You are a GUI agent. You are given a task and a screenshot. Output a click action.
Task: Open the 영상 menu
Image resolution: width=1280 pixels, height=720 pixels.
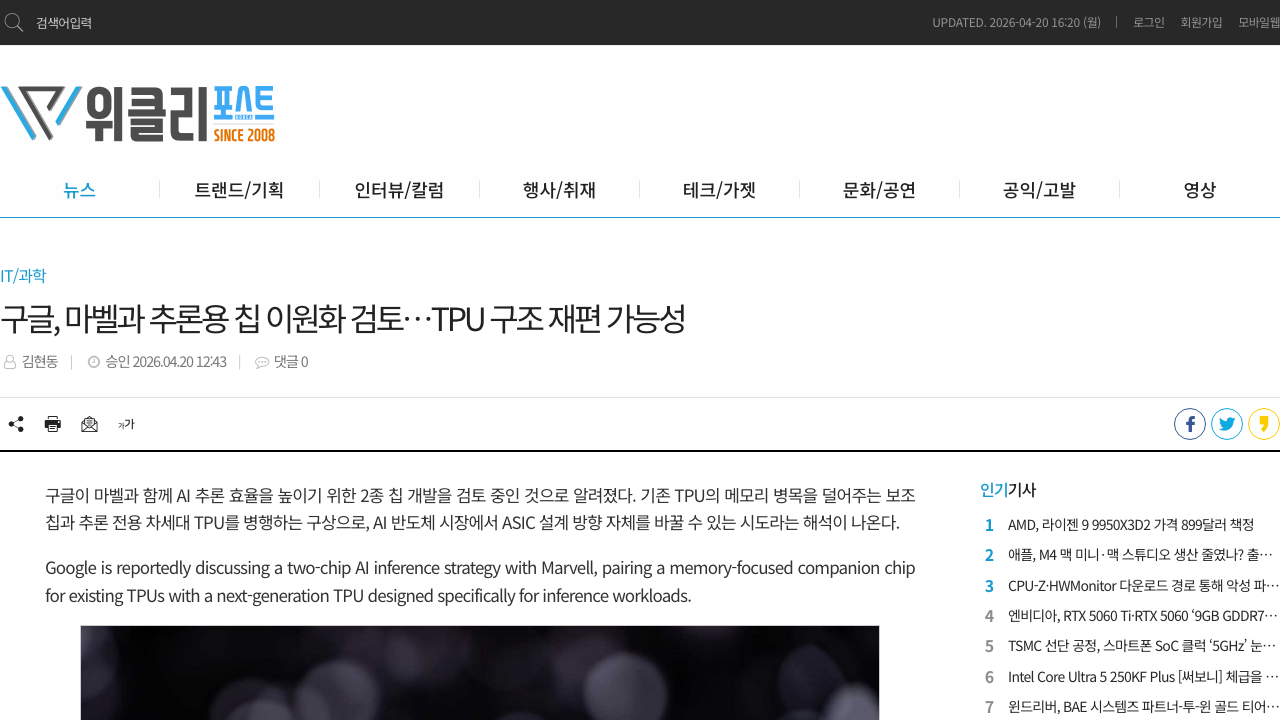[x=1200, y=190]
